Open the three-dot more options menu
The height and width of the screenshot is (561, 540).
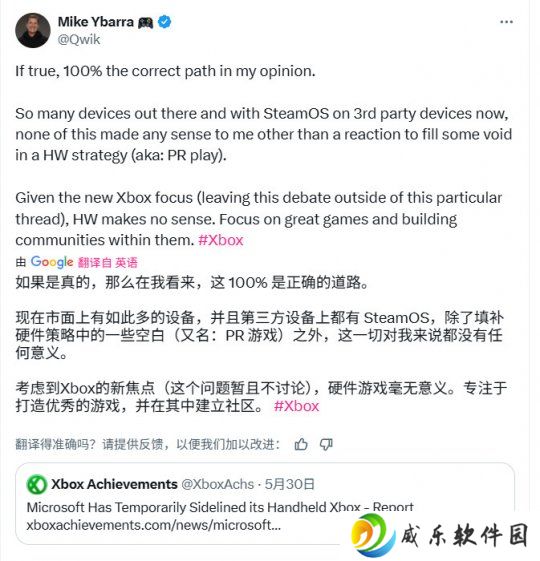tap(506, 22)
